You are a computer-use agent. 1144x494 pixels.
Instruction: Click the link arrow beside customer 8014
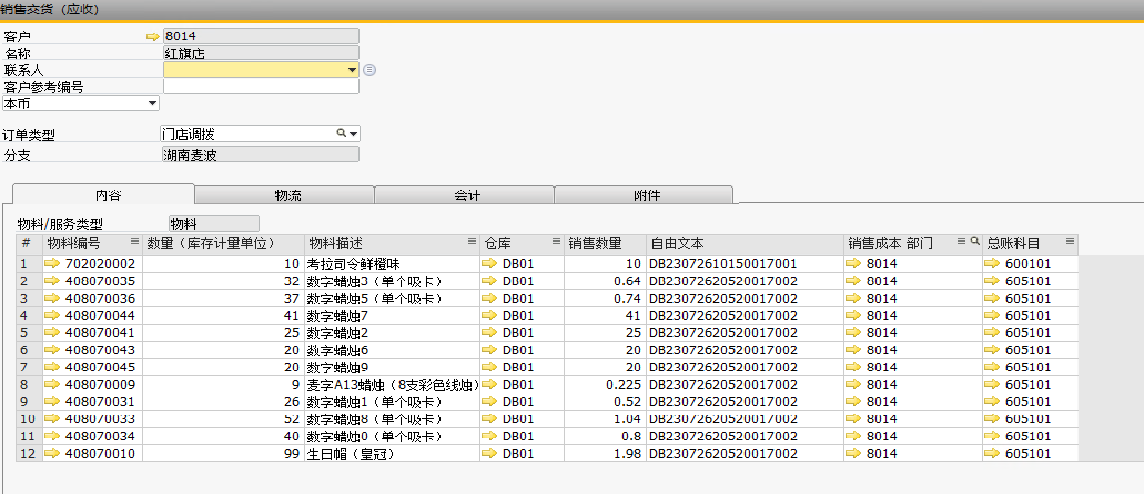pos(152,37)
